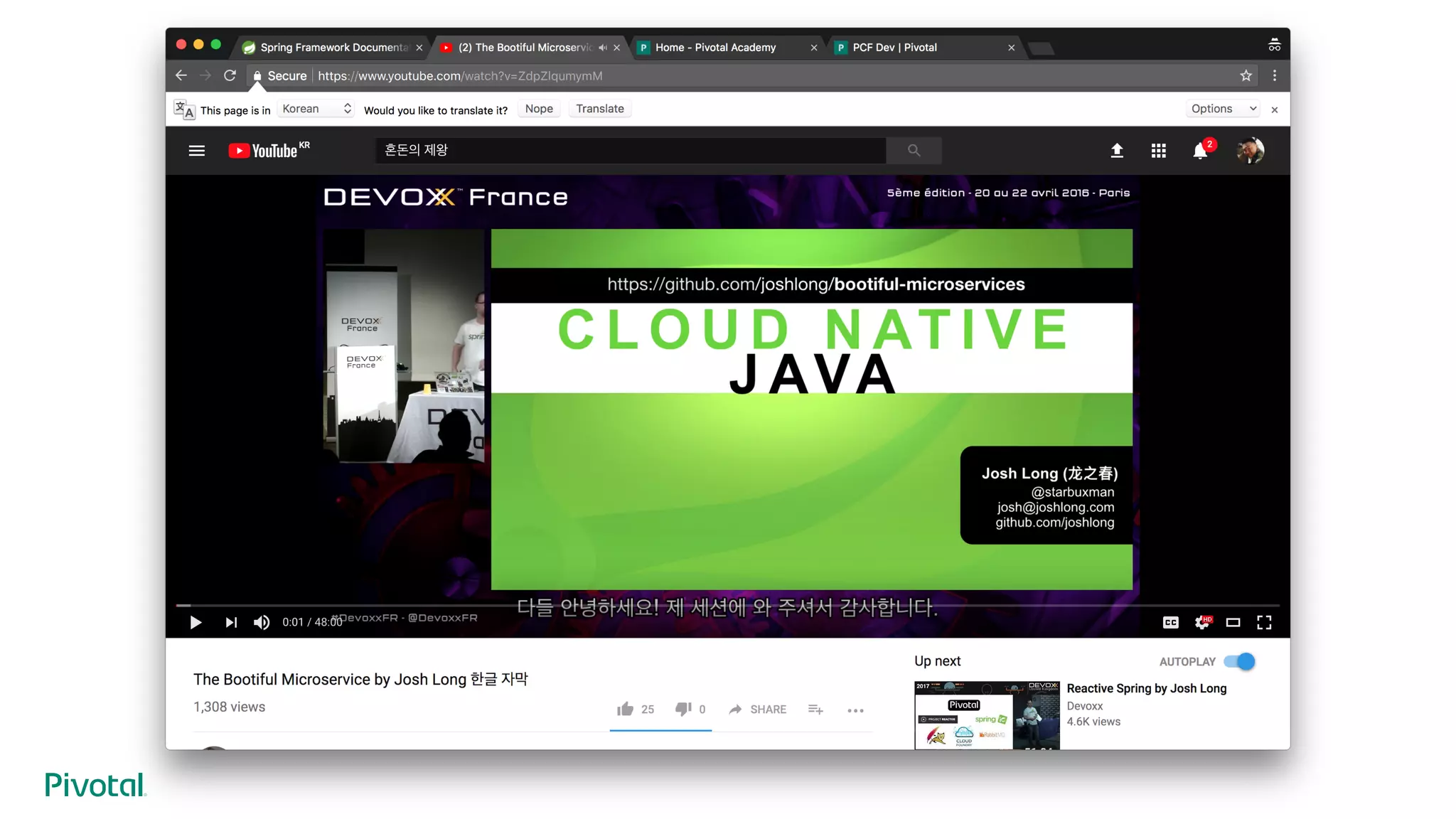
Task: Open video player settings gear
Action: tap(1201, 623)
